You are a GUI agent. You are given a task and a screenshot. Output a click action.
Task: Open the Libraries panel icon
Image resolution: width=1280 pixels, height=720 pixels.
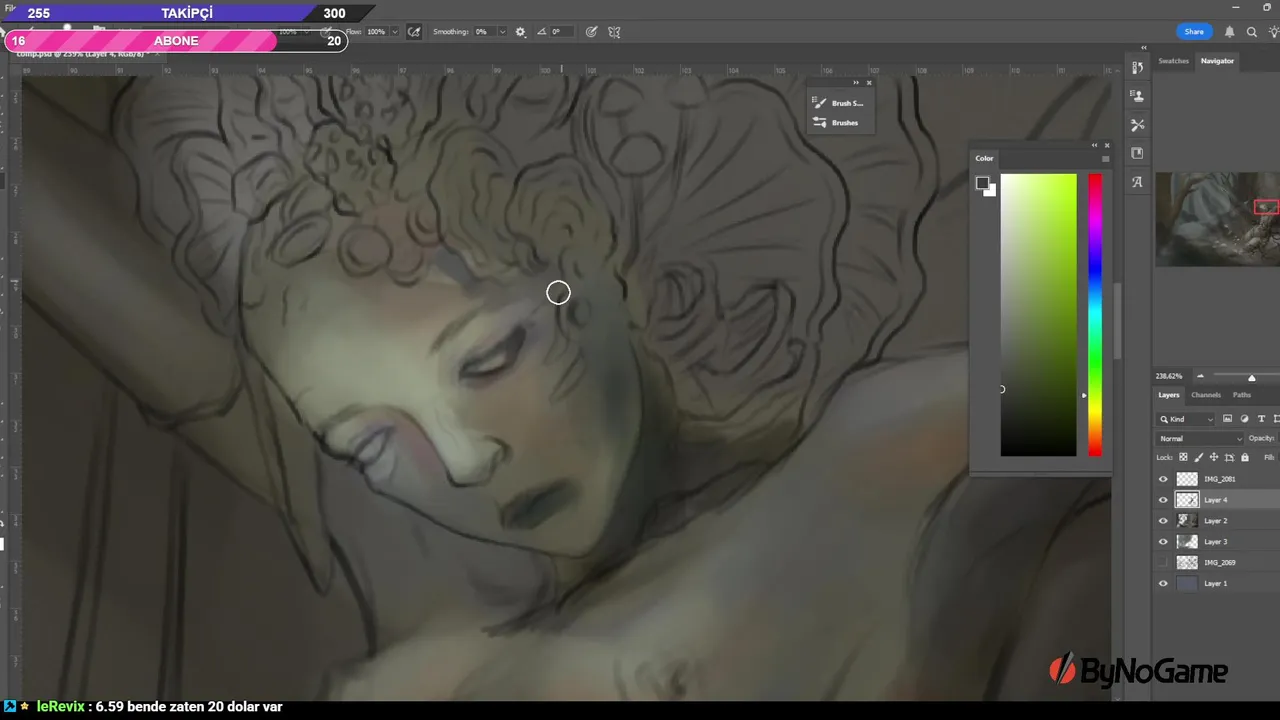[x=1137, y=153]
